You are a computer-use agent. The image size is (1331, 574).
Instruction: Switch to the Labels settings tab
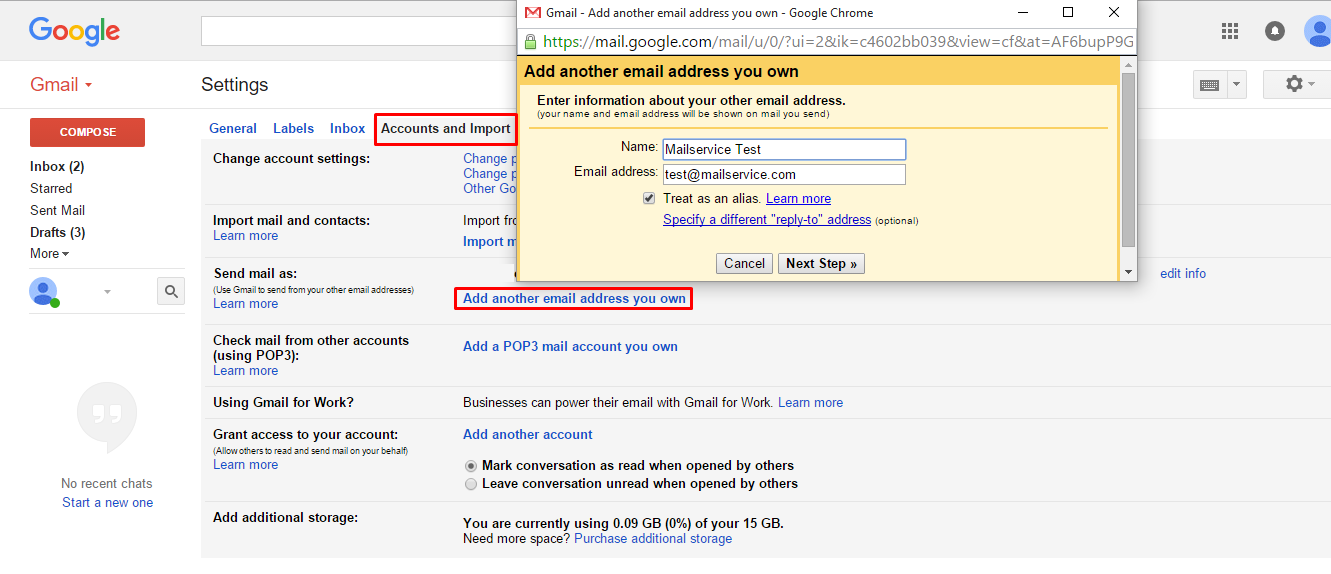pyautogui.click(x=293, y=128)
